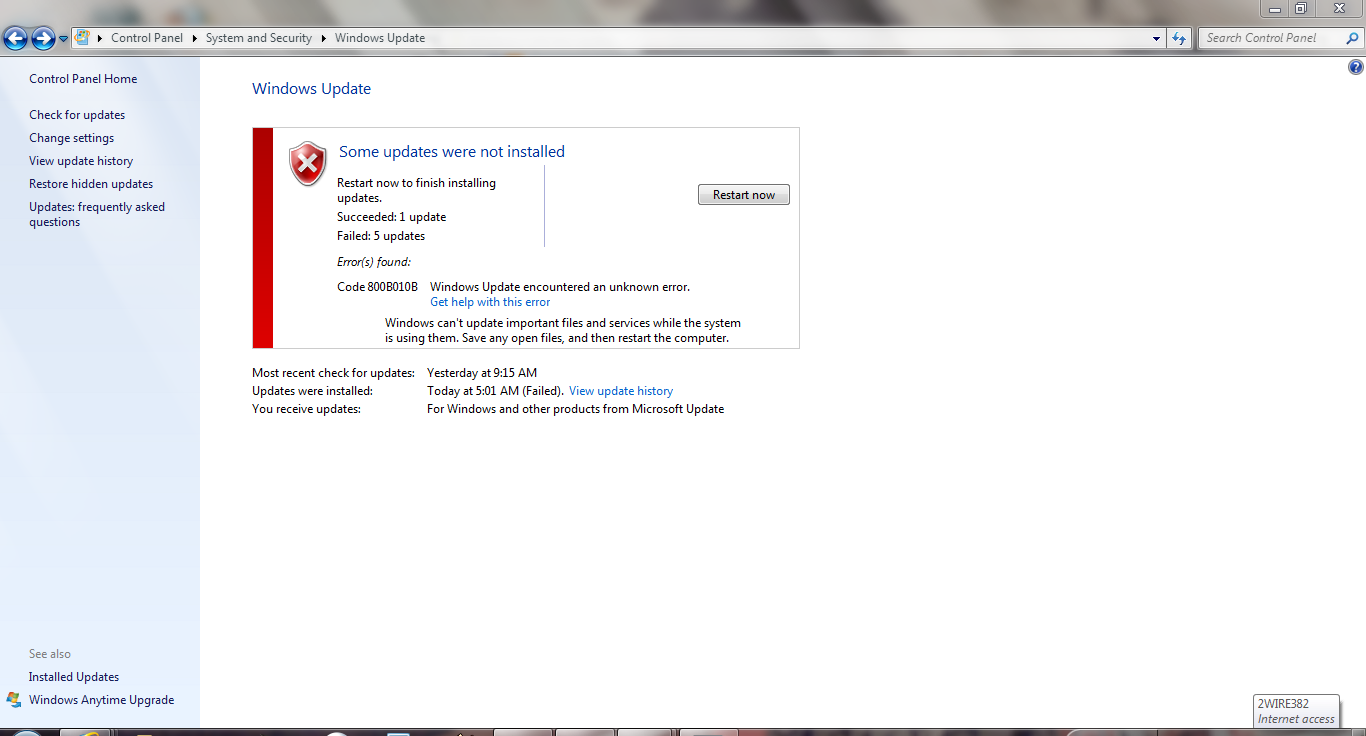Select Control Panel in the breadcrumb

coord(147,38)
